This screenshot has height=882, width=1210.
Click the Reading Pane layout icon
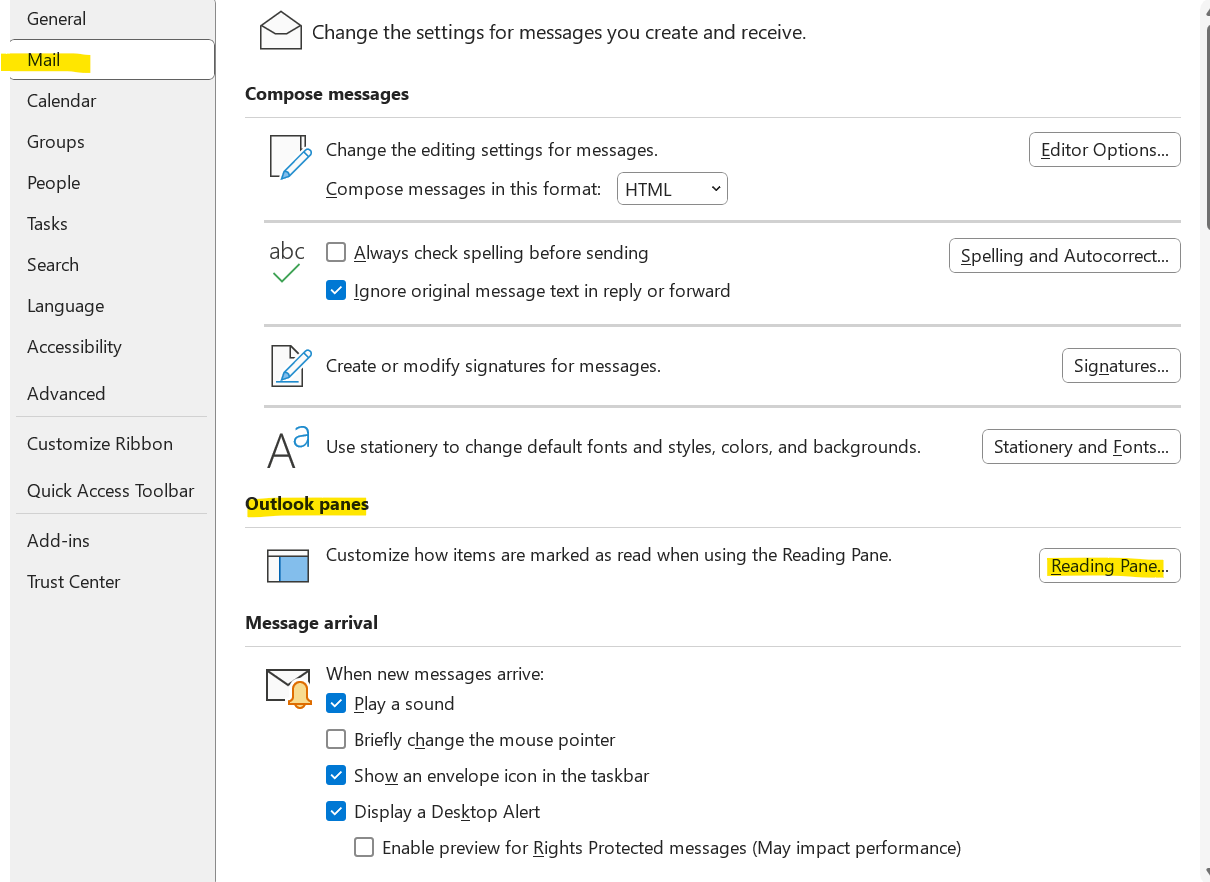tap(288, 565)
